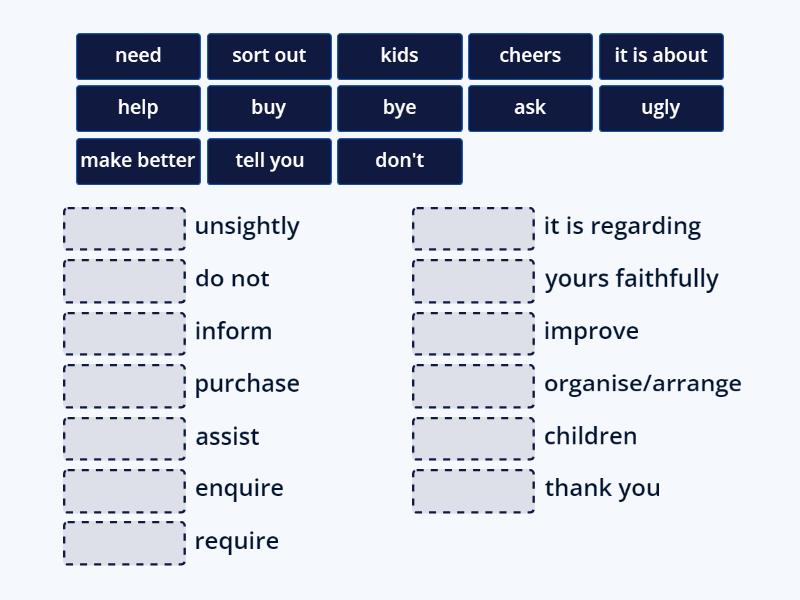Select the empty box next to 'require'

click(x=125, y=543)
